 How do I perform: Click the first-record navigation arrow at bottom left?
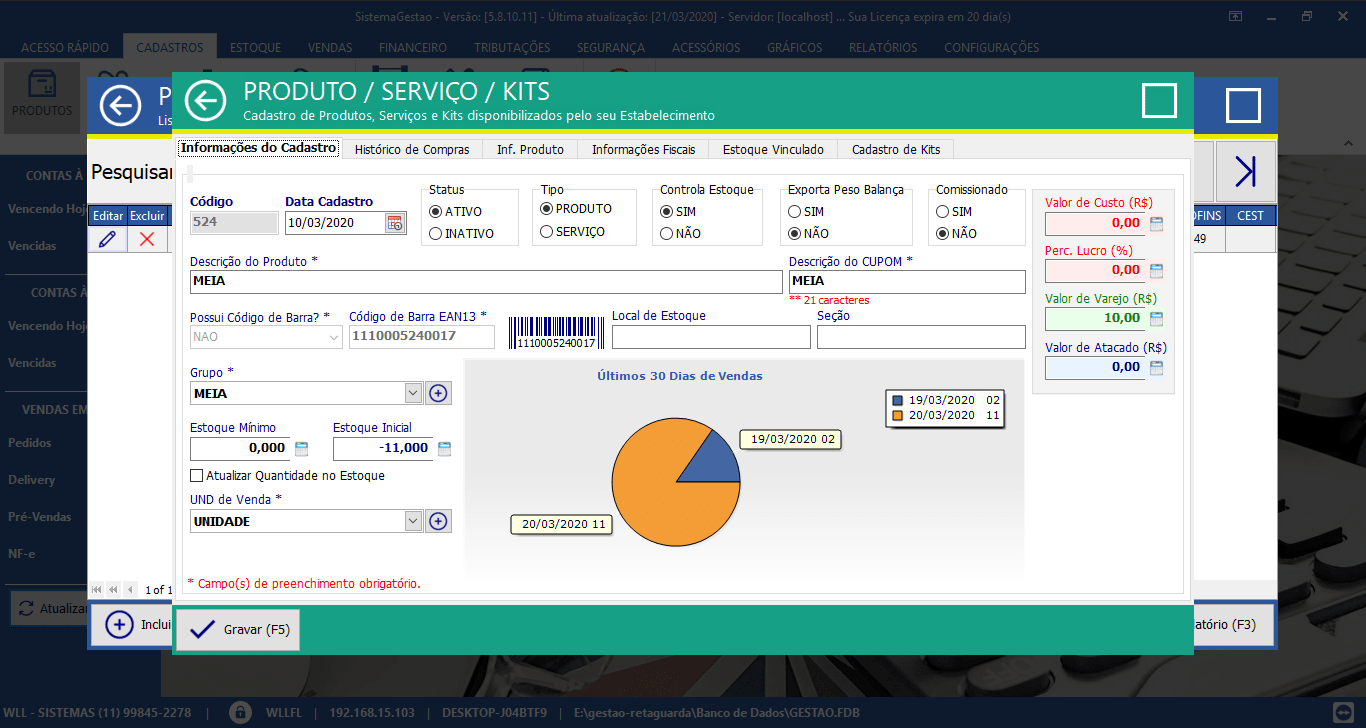[x=97, y=590]
